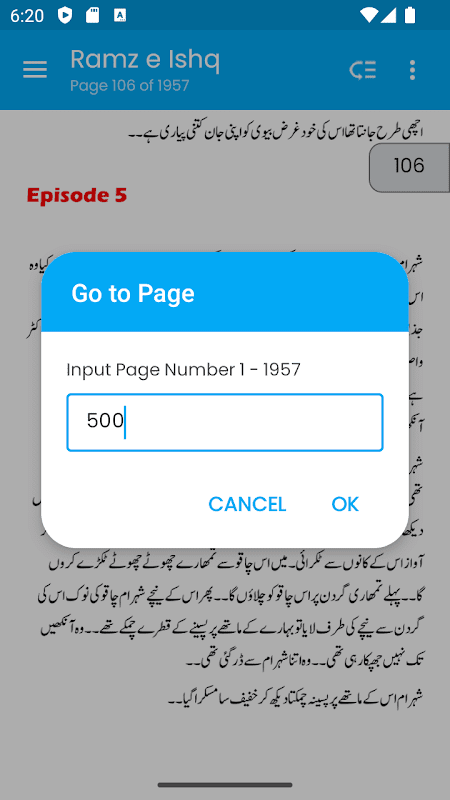Open the three-dot overflow menu
Screen dimensions: 450x800
413,70
